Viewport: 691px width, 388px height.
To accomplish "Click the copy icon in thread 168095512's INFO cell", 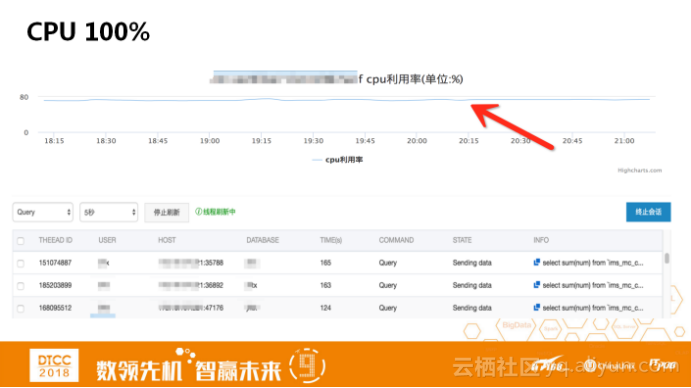I will pyautogui.click(x=536, y=307).
